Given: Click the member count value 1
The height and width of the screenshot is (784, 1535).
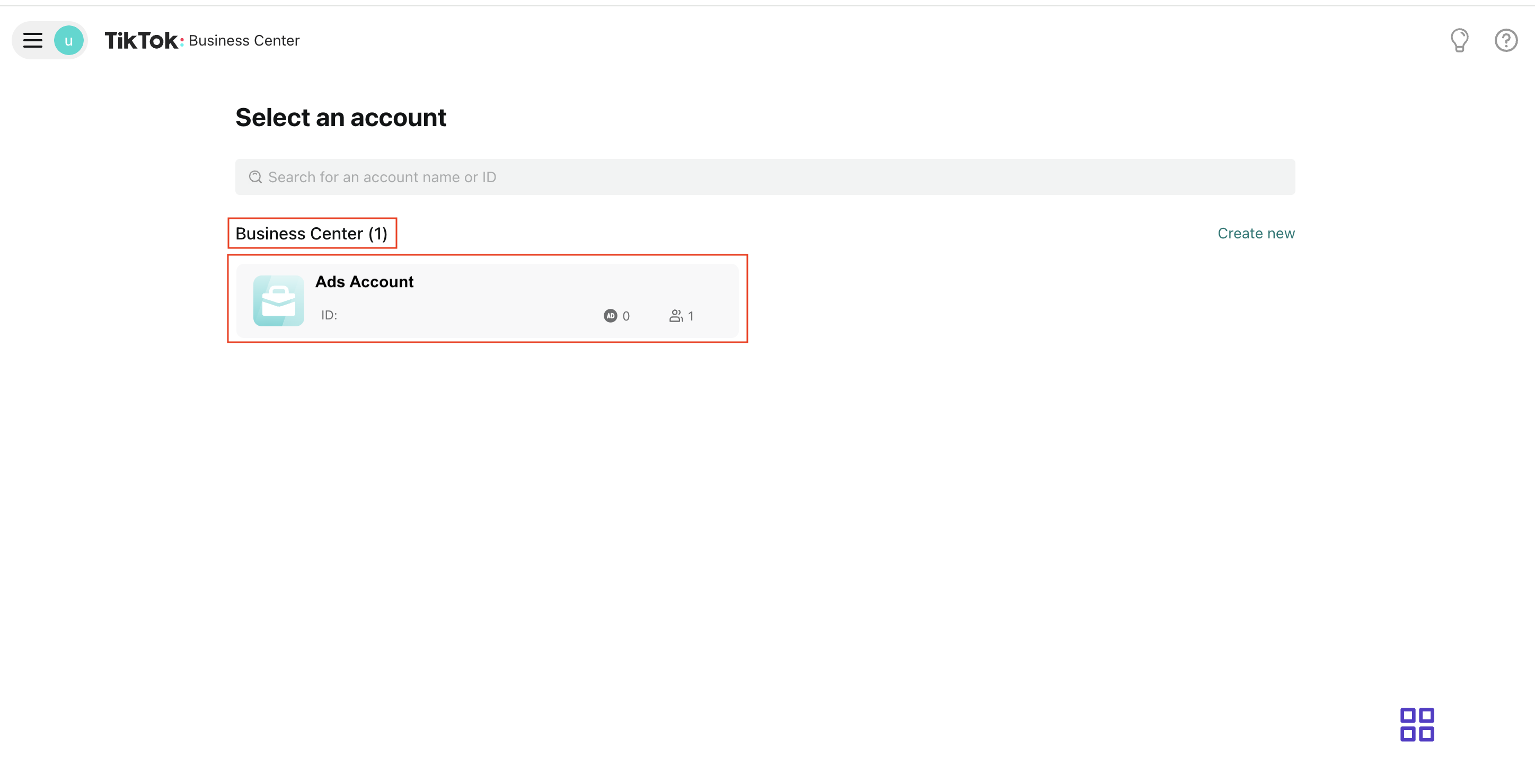Looking at the screenshot, I should click(691, 316).
